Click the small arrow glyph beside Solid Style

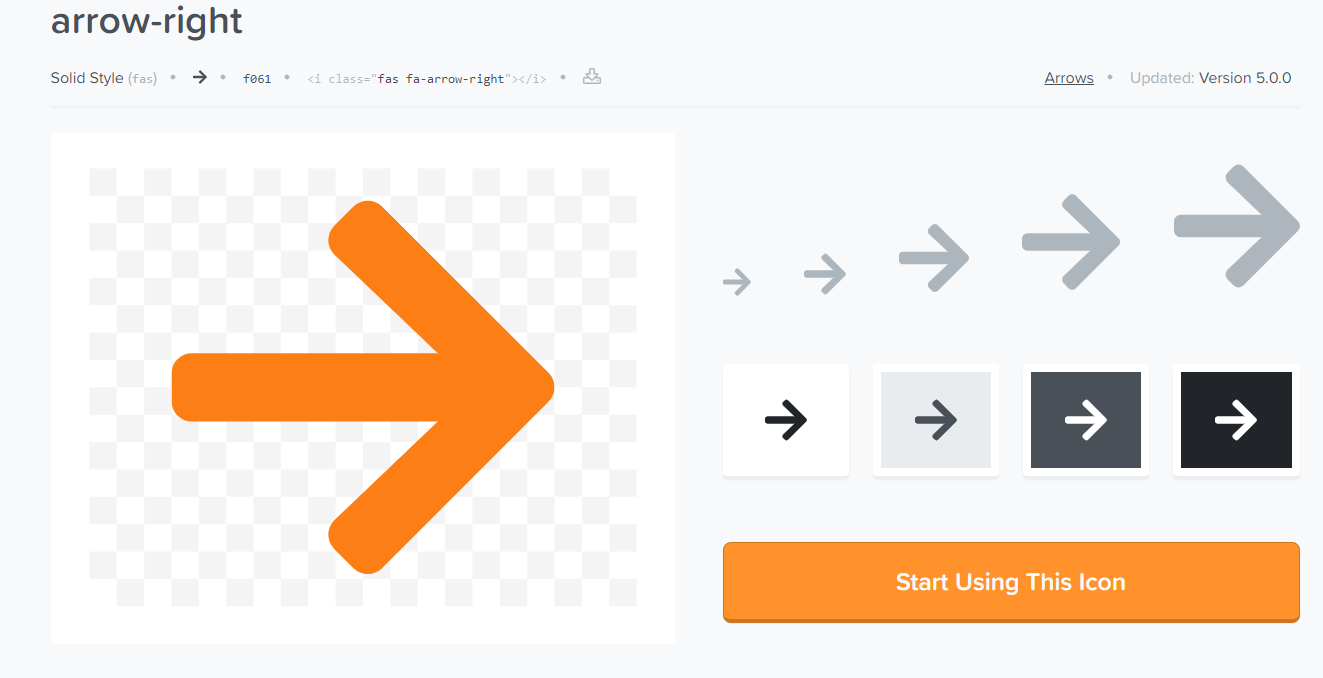pyautogui.click(x=200, y=77)
